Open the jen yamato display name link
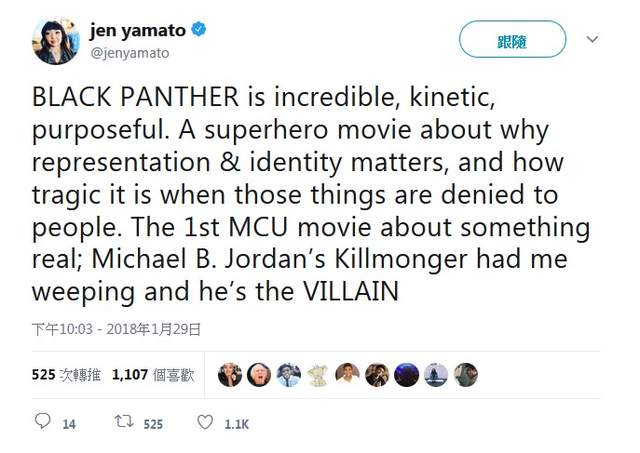 click(x=139, y=31)
